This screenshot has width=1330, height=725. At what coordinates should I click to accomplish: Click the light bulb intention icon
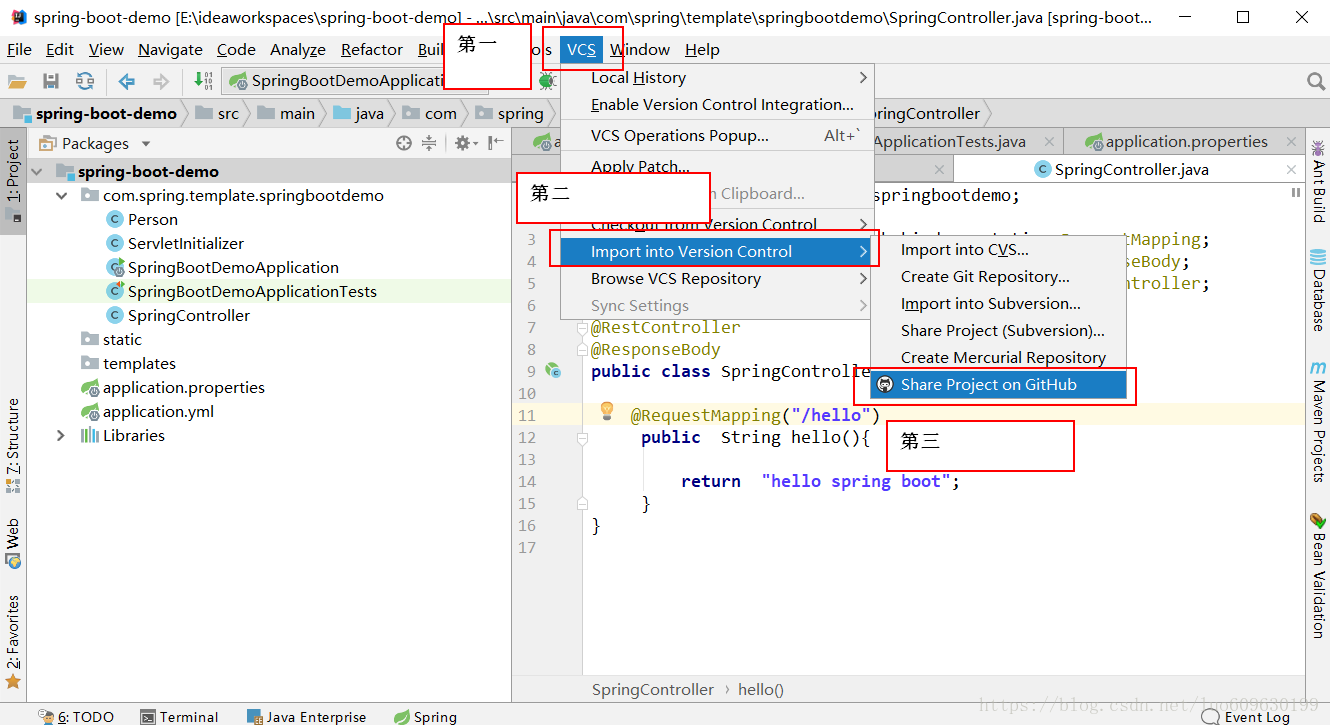[606, 410]
